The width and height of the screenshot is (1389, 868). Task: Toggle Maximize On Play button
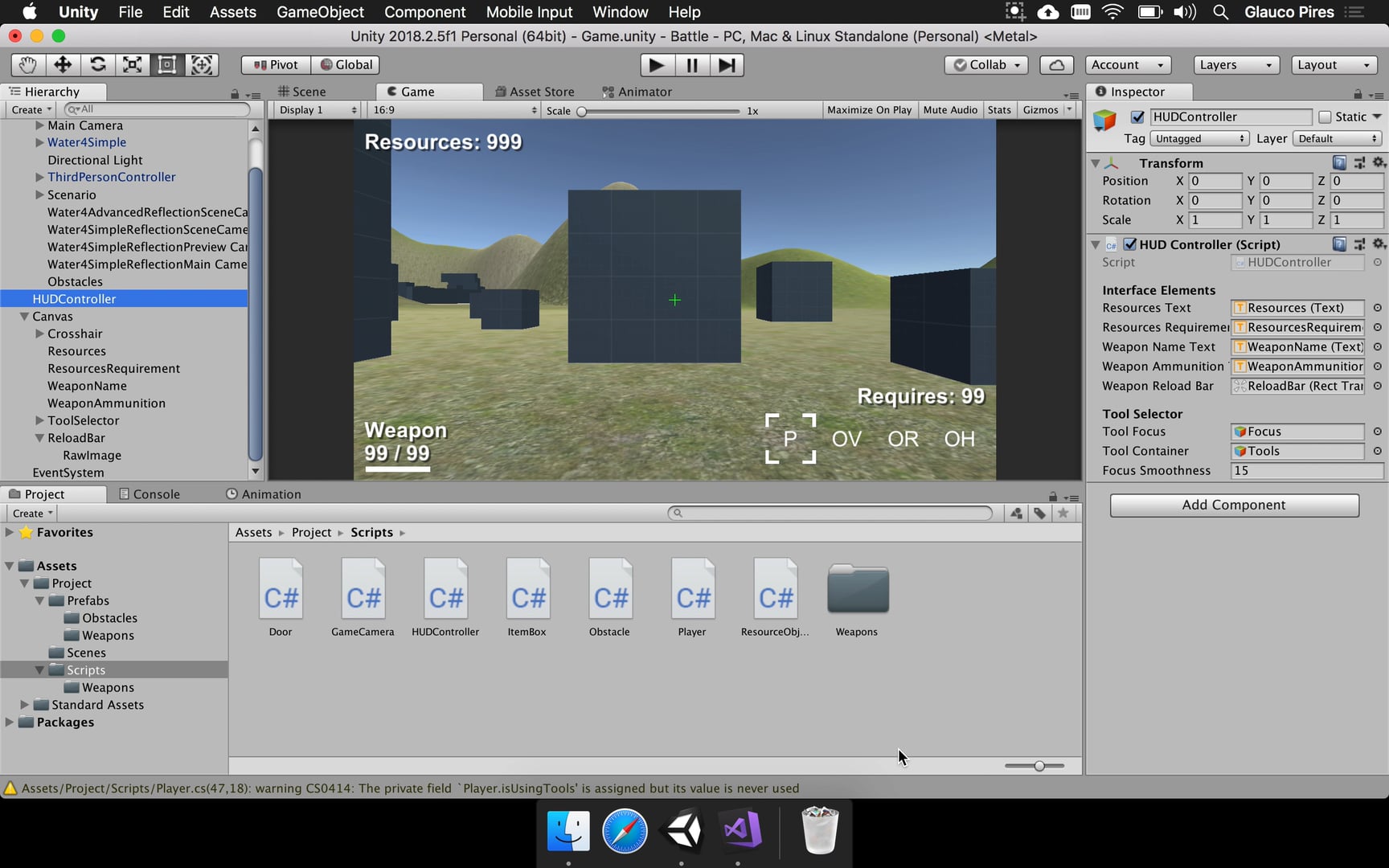pyautogui.click(x=869, y=110)
